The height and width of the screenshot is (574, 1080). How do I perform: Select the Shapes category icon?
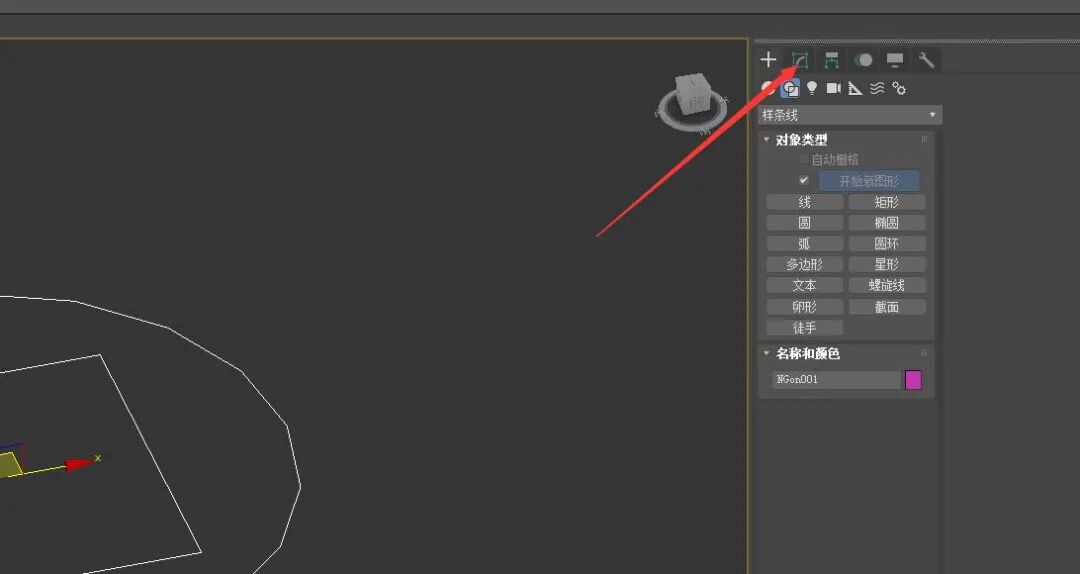pos(790,88)
